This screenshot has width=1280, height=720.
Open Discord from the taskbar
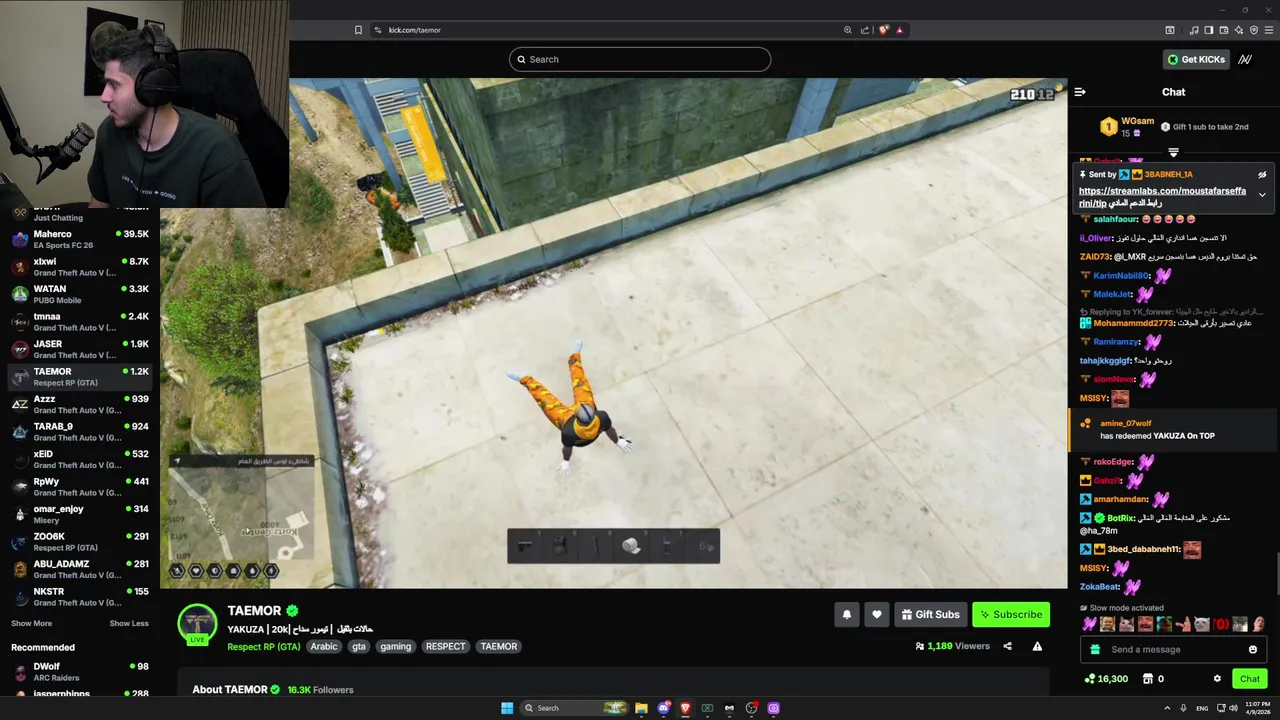663,708
